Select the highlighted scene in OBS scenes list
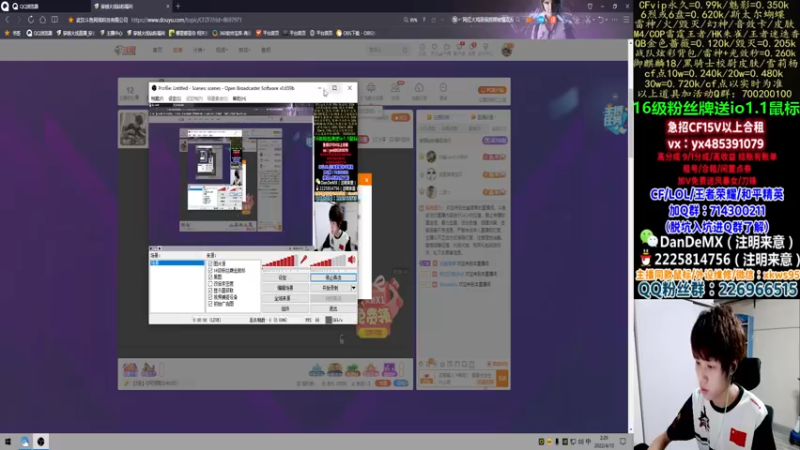This screenshot has height=450, width=800. (177, 263)
